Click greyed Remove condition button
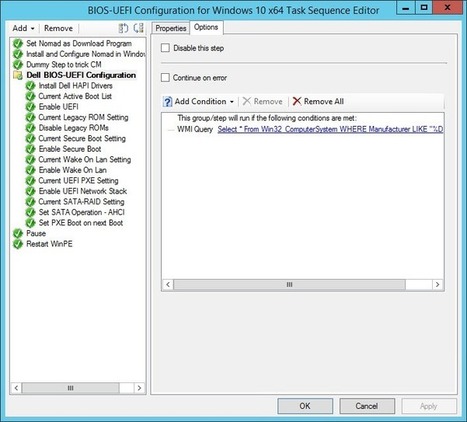Viewport: 467px width, 422px height. (263, 101)
